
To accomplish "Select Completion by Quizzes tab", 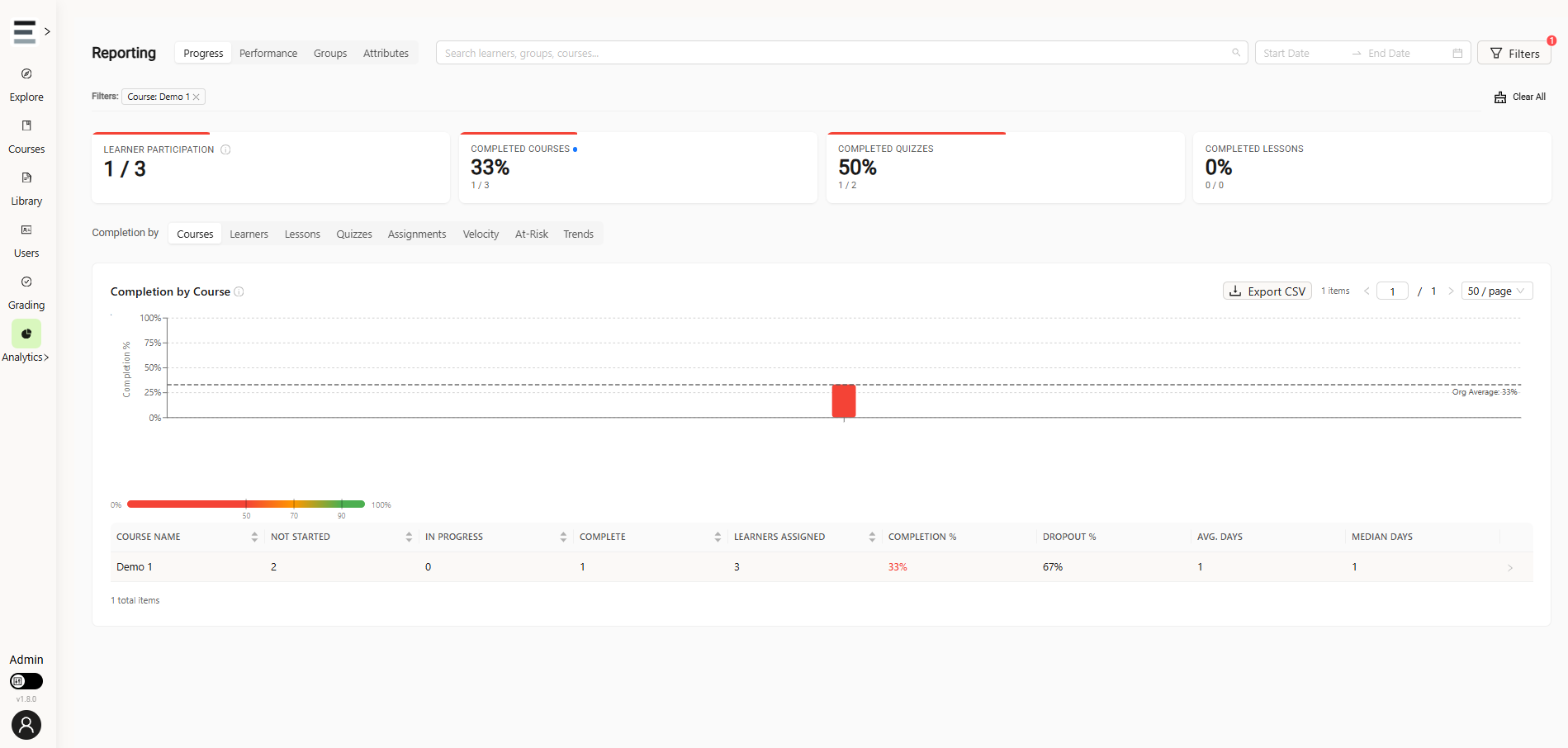I will [x=354, y=234].
